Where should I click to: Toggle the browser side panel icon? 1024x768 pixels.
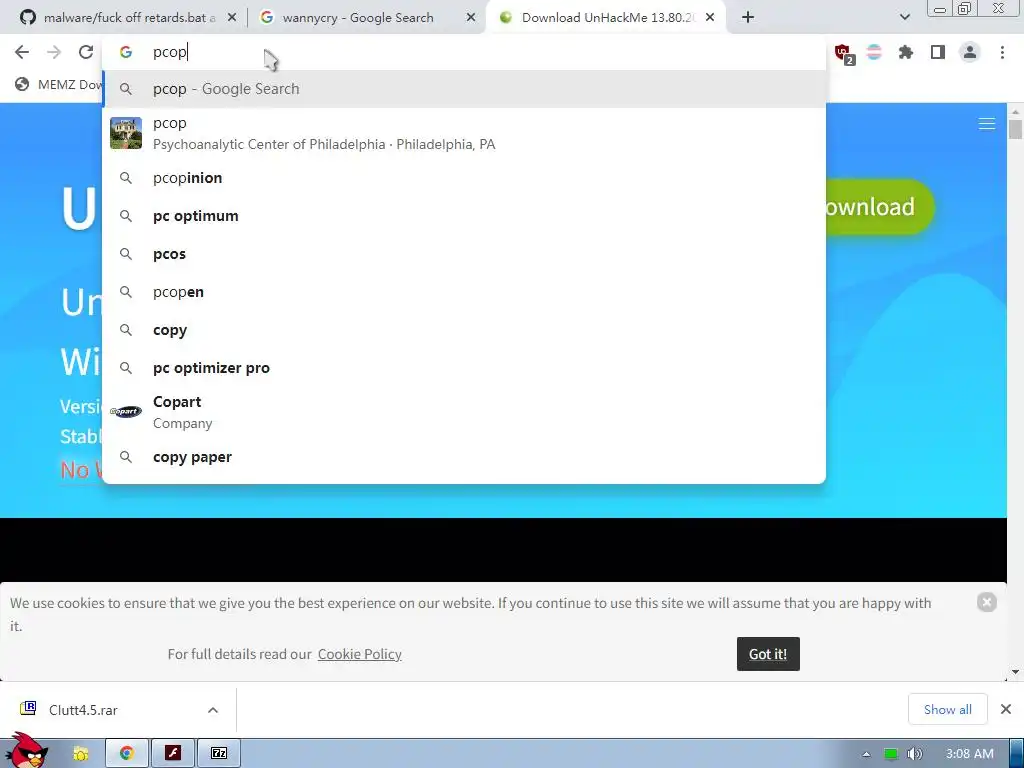pyautogui.click(x=938, y=52)
